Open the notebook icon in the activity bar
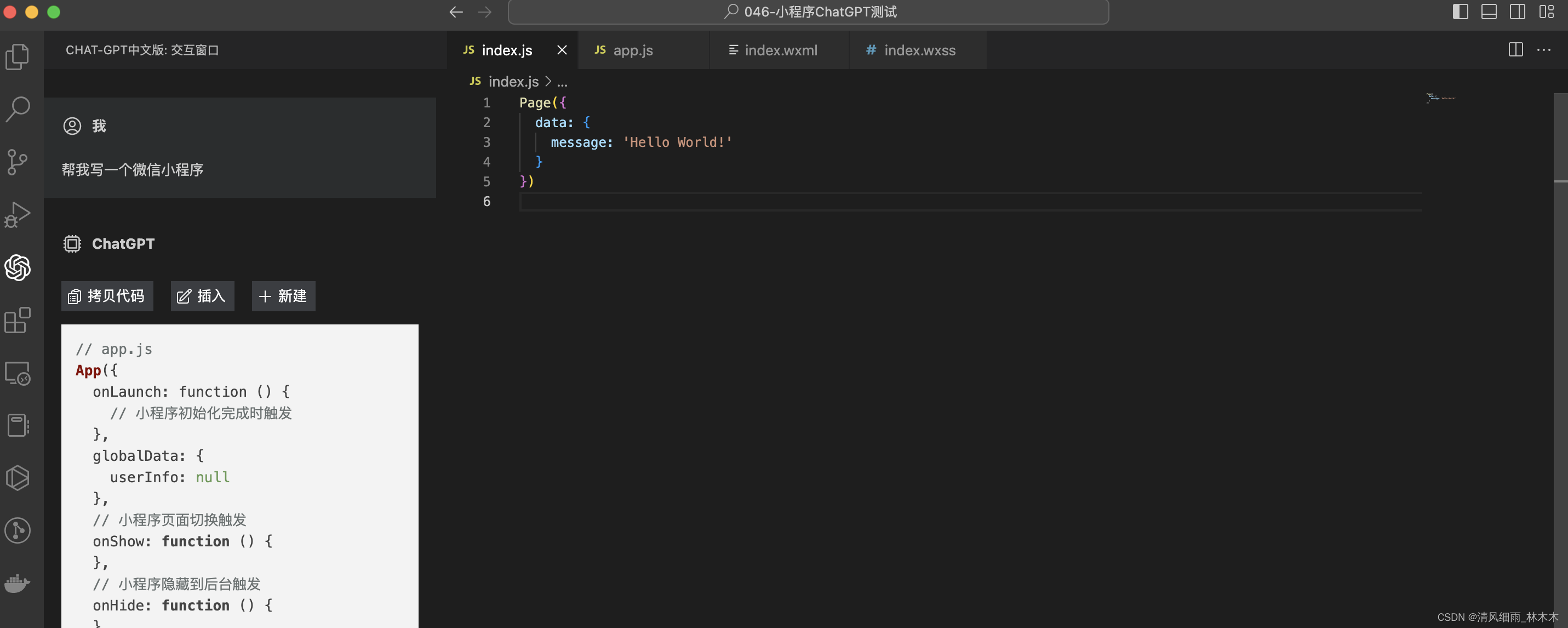This screenshot has height=628, width=1568. (x=18, y=425)
